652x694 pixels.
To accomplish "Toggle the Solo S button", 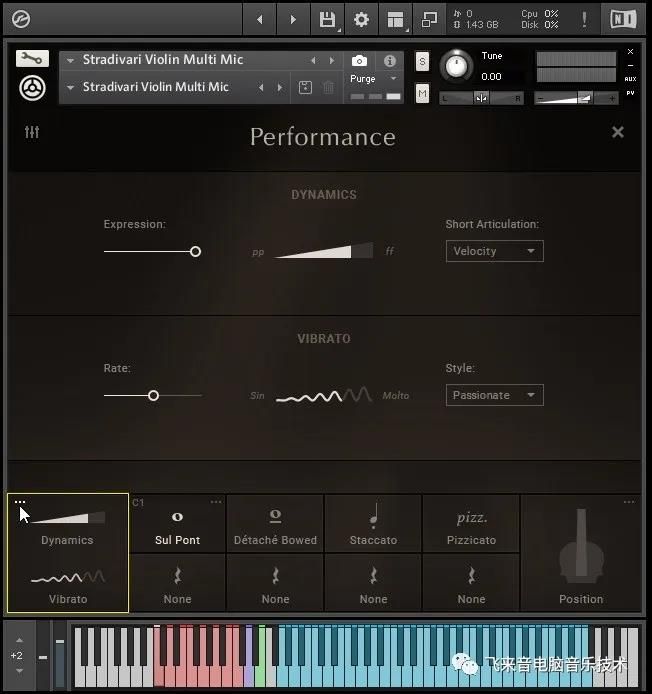I will point(422,61).
